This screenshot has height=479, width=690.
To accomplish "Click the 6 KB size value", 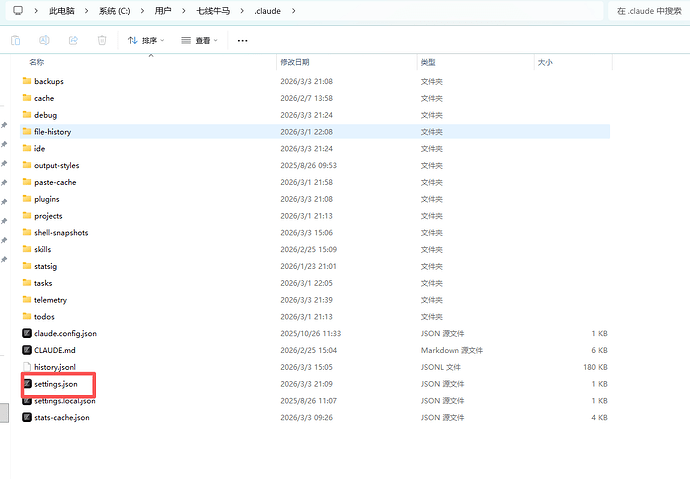I will (x=599, y=351).
